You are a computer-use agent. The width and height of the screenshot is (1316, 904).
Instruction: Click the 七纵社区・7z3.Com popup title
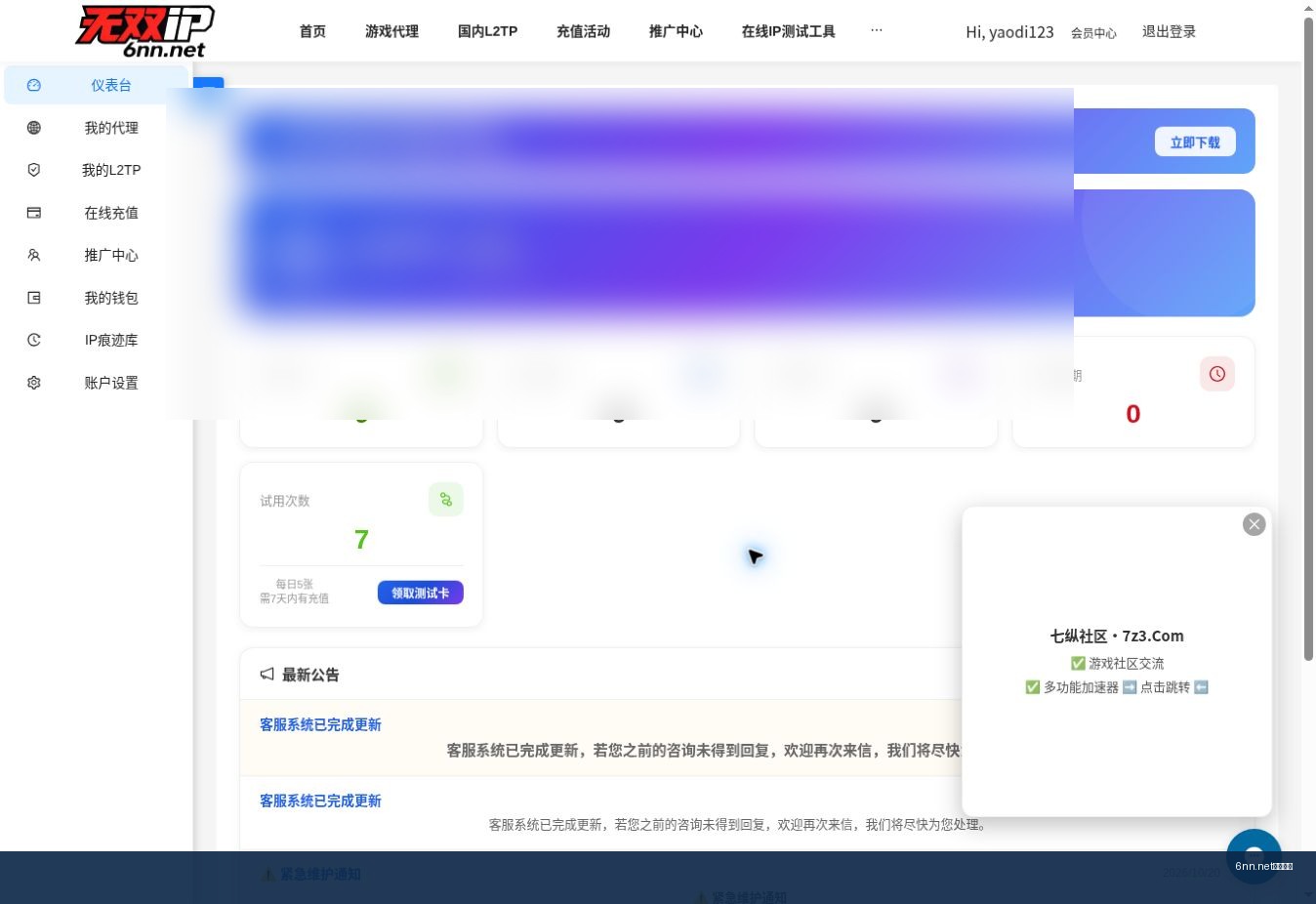(1117, 636)
